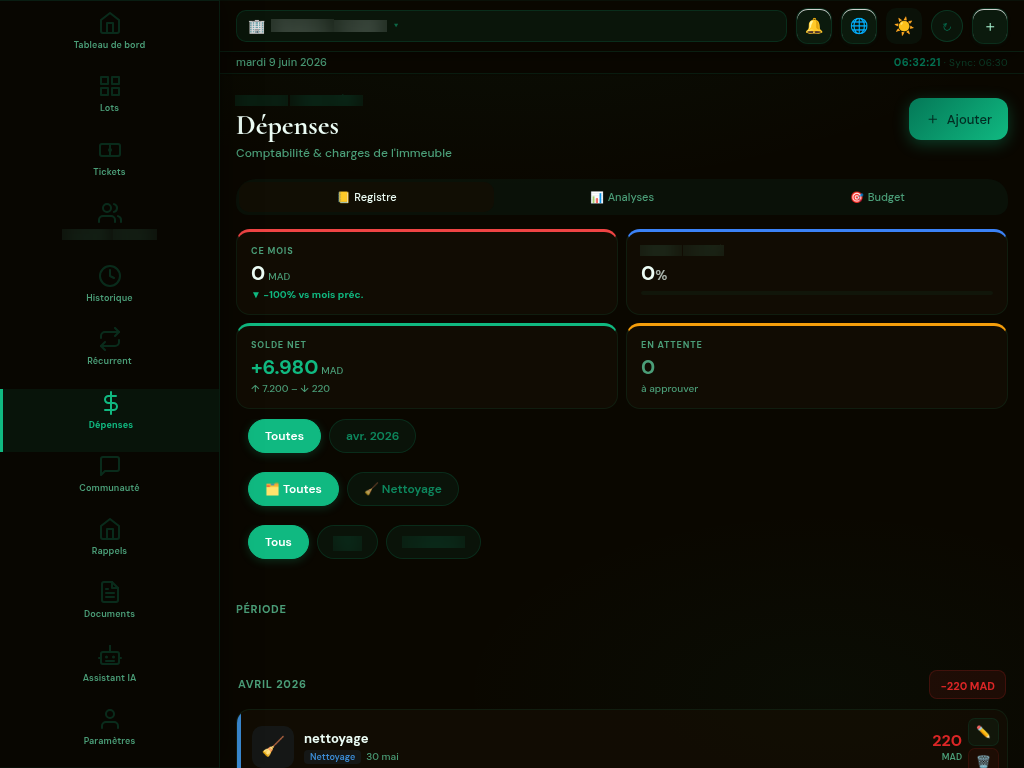Switch to Budget tab
The image size is (1024, 768).
(x=877, y=197)
